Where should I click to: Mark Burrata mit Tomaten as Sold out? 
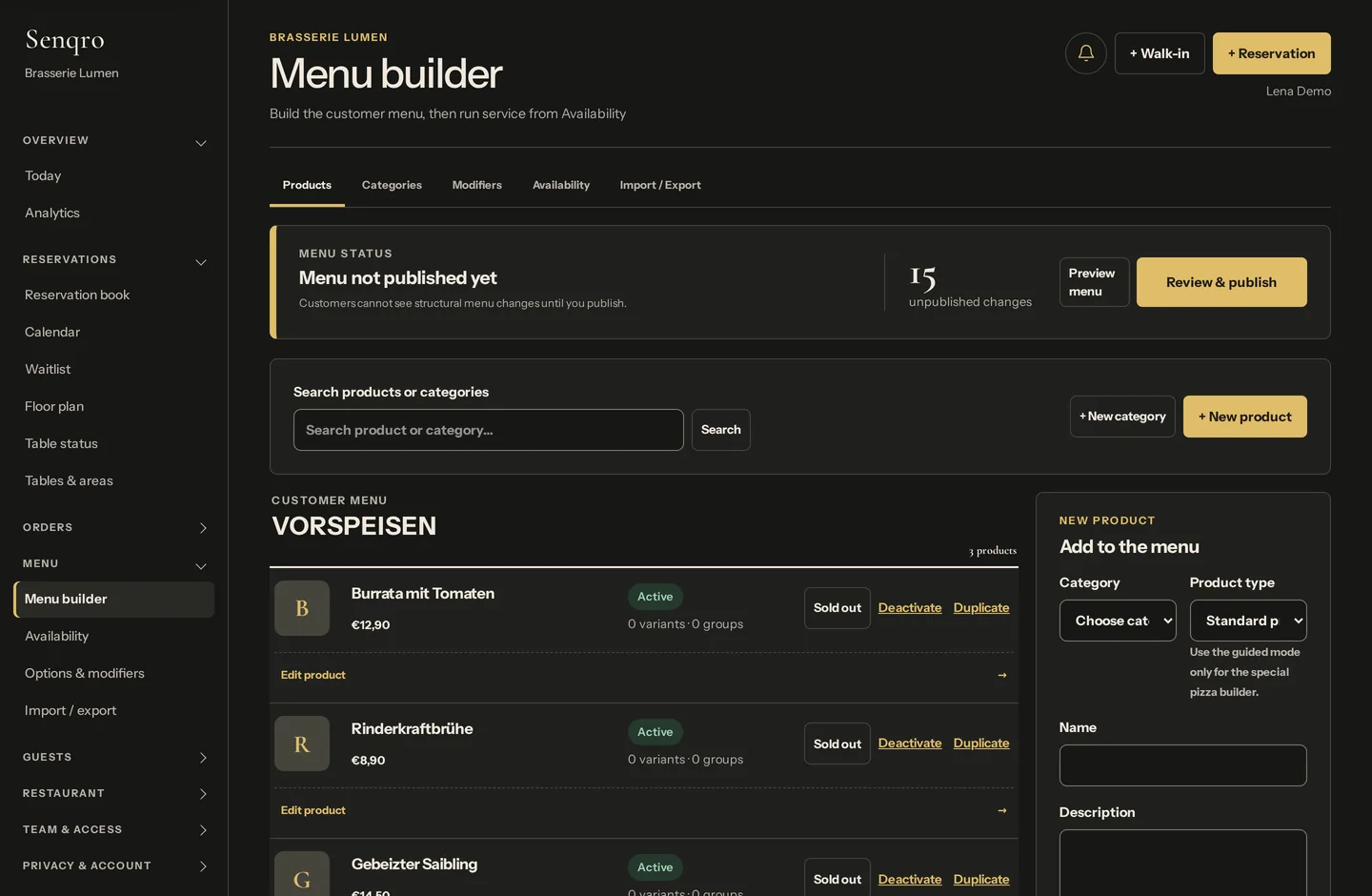(837, 608)
